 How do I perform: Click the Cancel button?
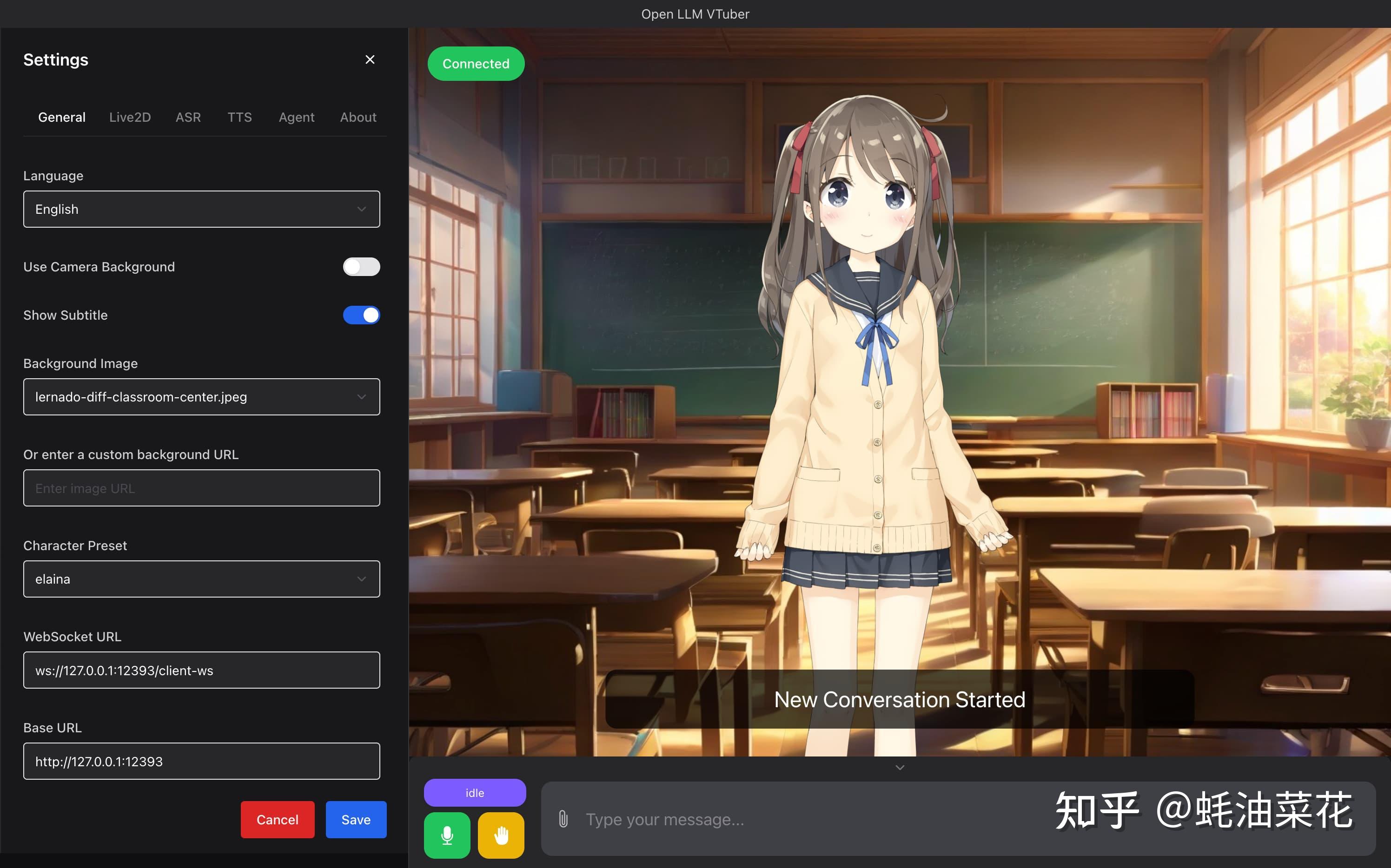point(278,819)
